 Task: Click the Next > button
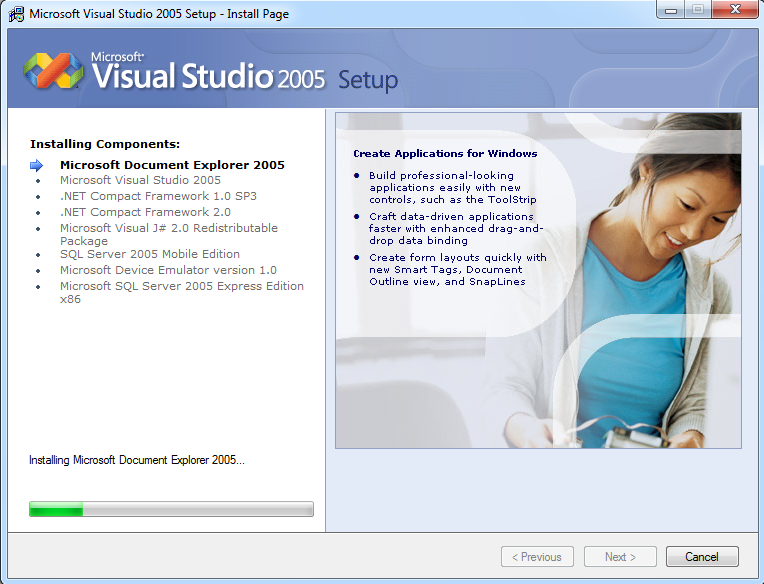(x=620, y=557)
